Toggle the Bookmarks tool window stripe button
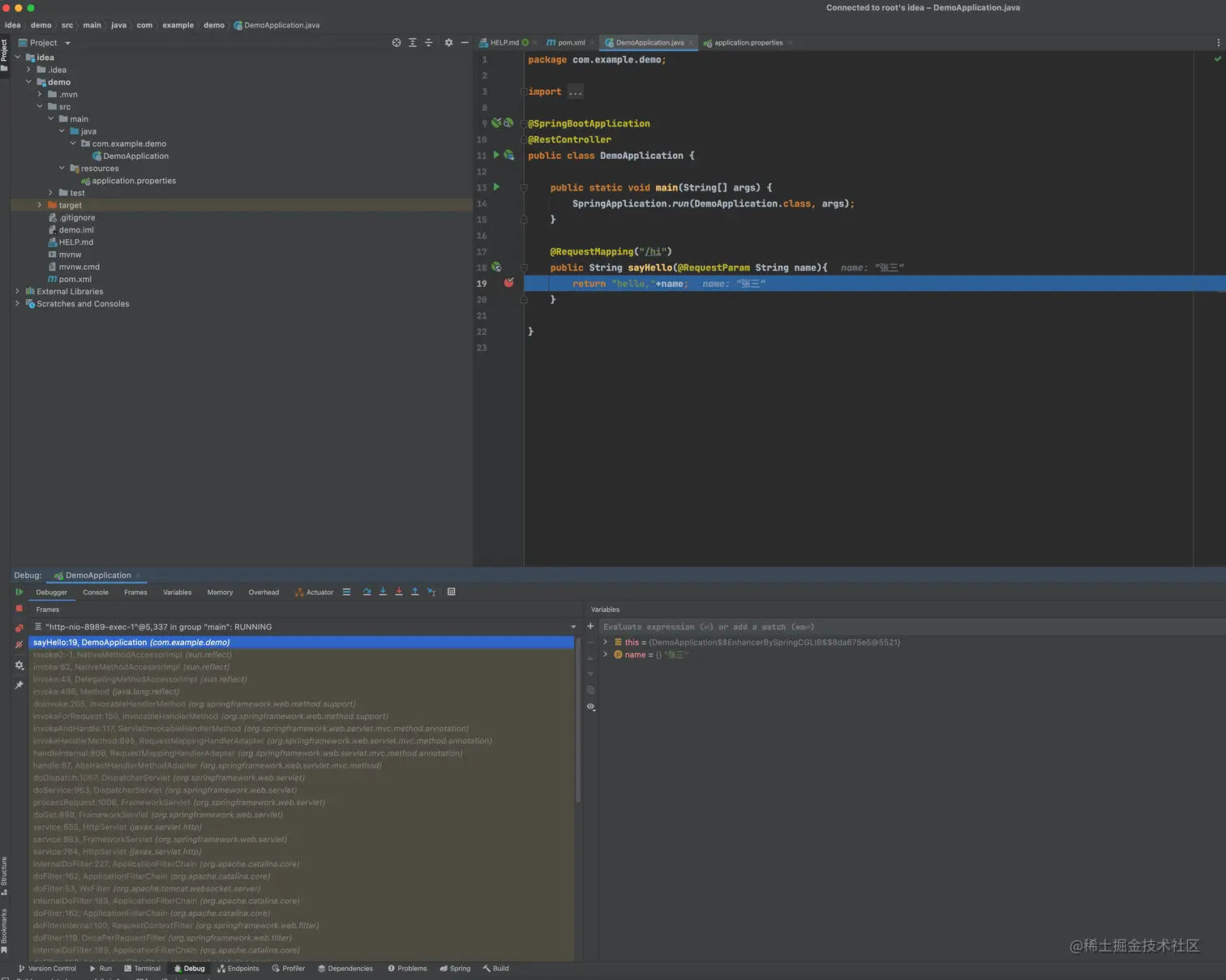The image size is (1226, 980). tap(4, 931)
